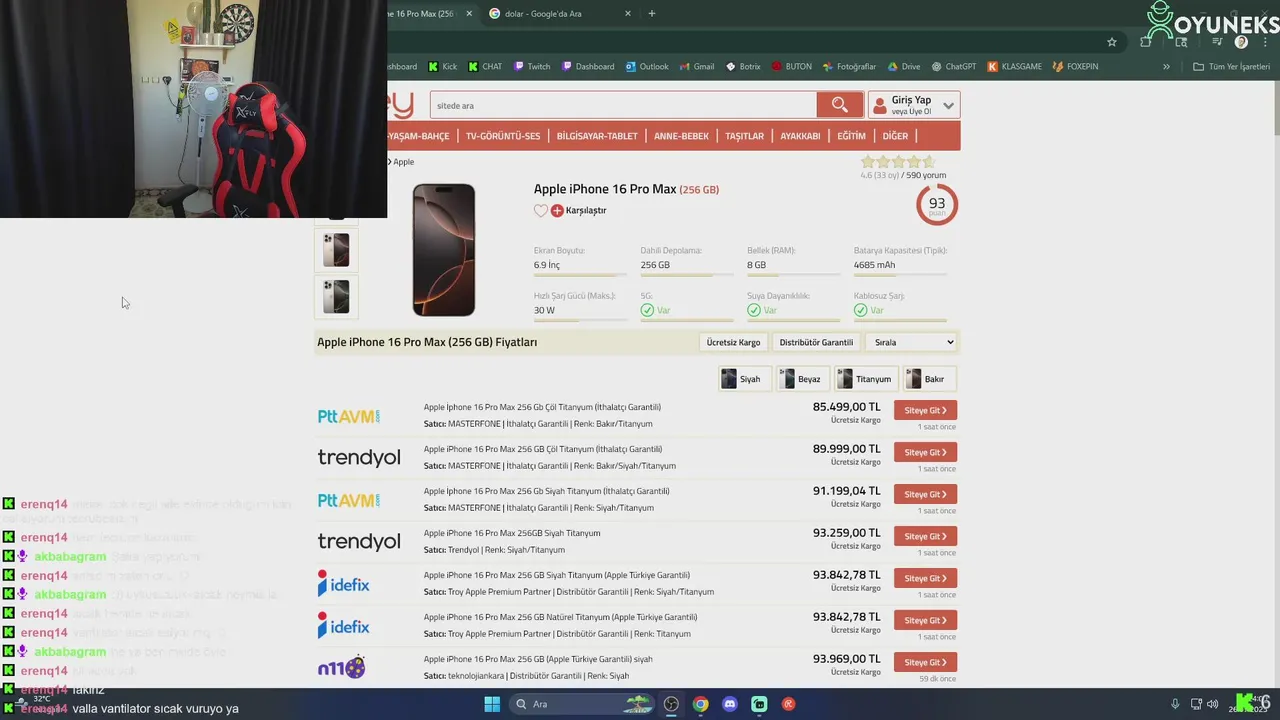Viewport: 1280px width, 720px height.
Task: Click in the sitede ara search field
Action: click(x=623, y=105)
